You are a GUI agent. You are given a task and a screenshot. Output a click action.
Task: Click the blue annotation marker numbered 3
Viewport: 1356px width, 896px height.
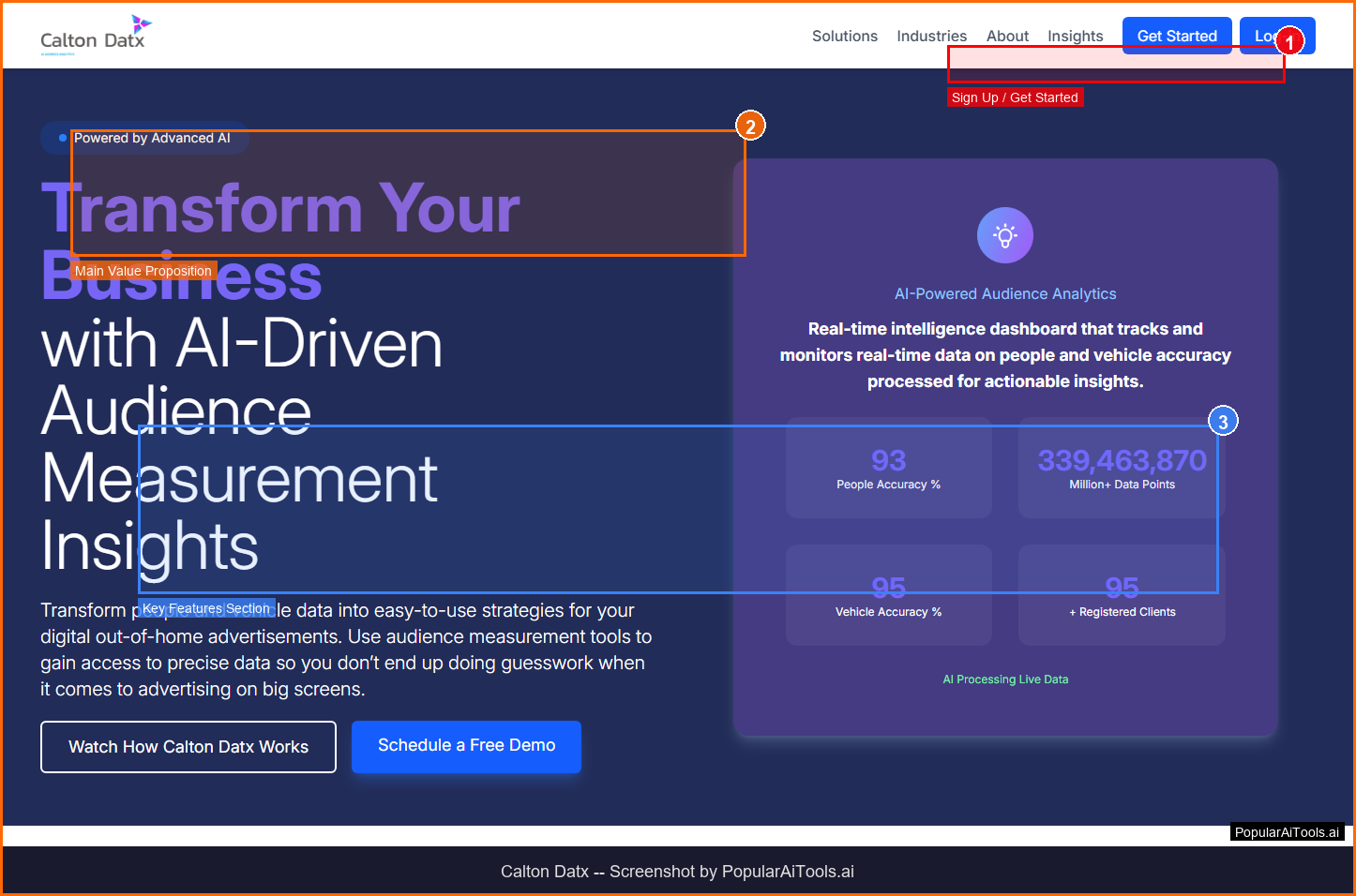click(x=1222, y=422)
